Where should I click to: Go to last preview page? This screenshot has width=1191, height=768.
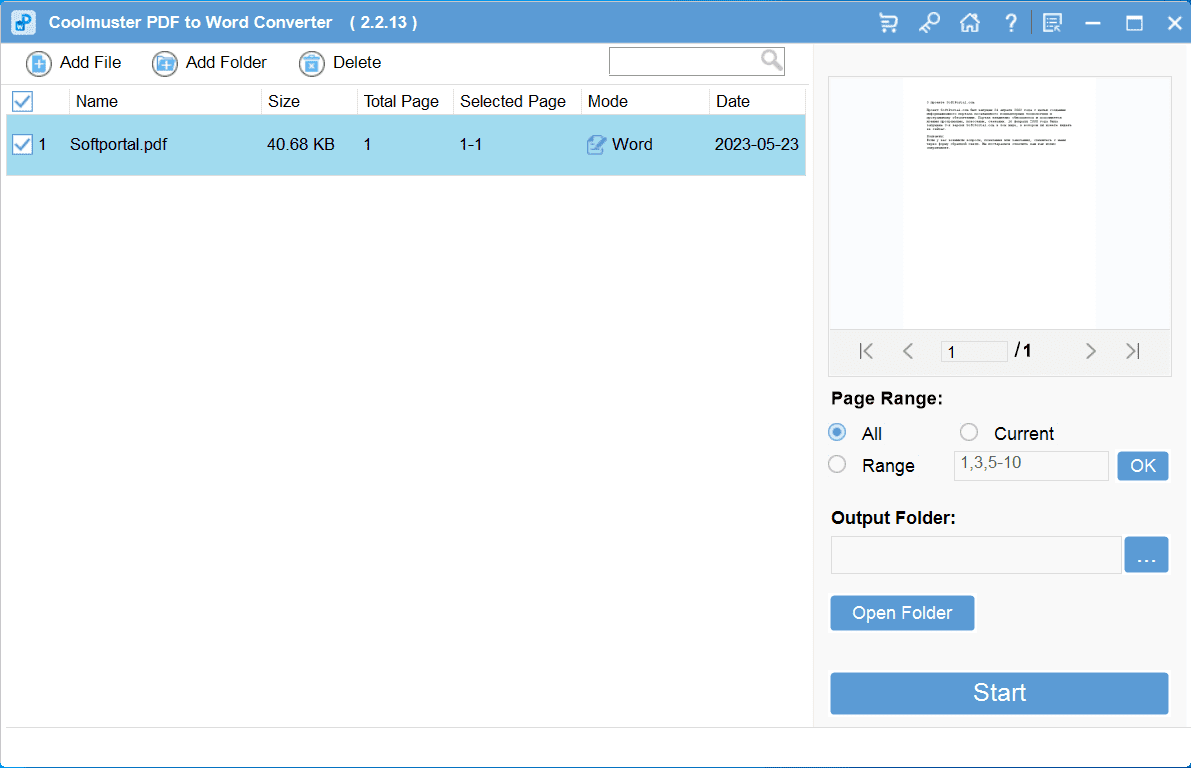point(1133,351)
